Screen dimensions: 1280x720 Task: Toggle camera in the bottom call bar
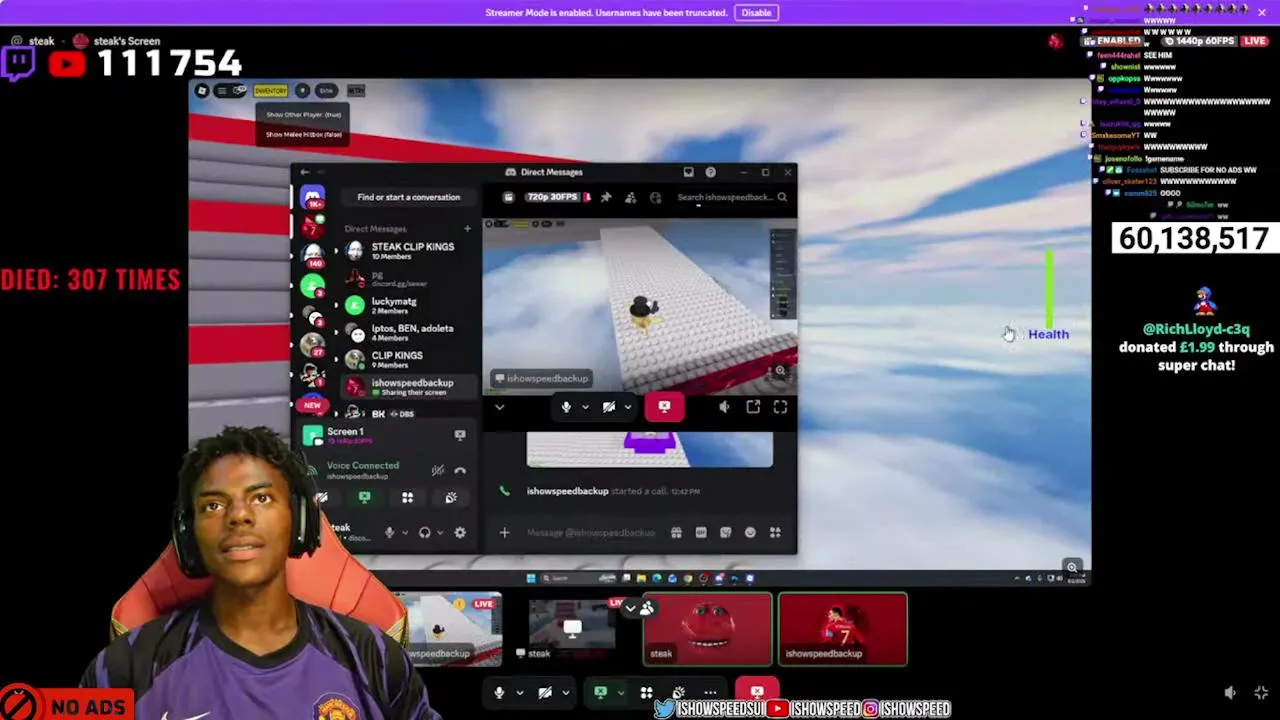click(x=545, y=692)
